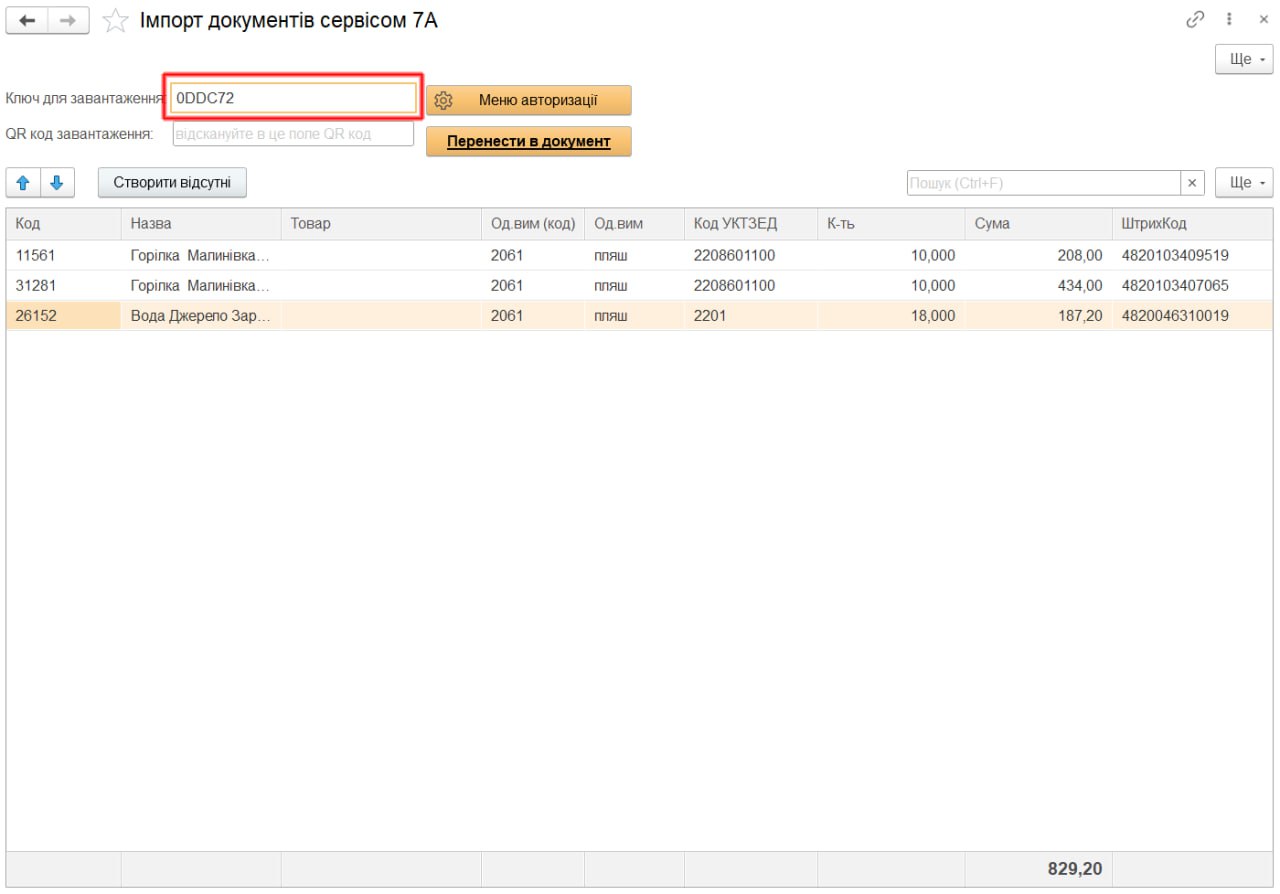The width and height of the screenshot is (1280, 894).
Task: Close the import documents form
Action: (1263, 19)
